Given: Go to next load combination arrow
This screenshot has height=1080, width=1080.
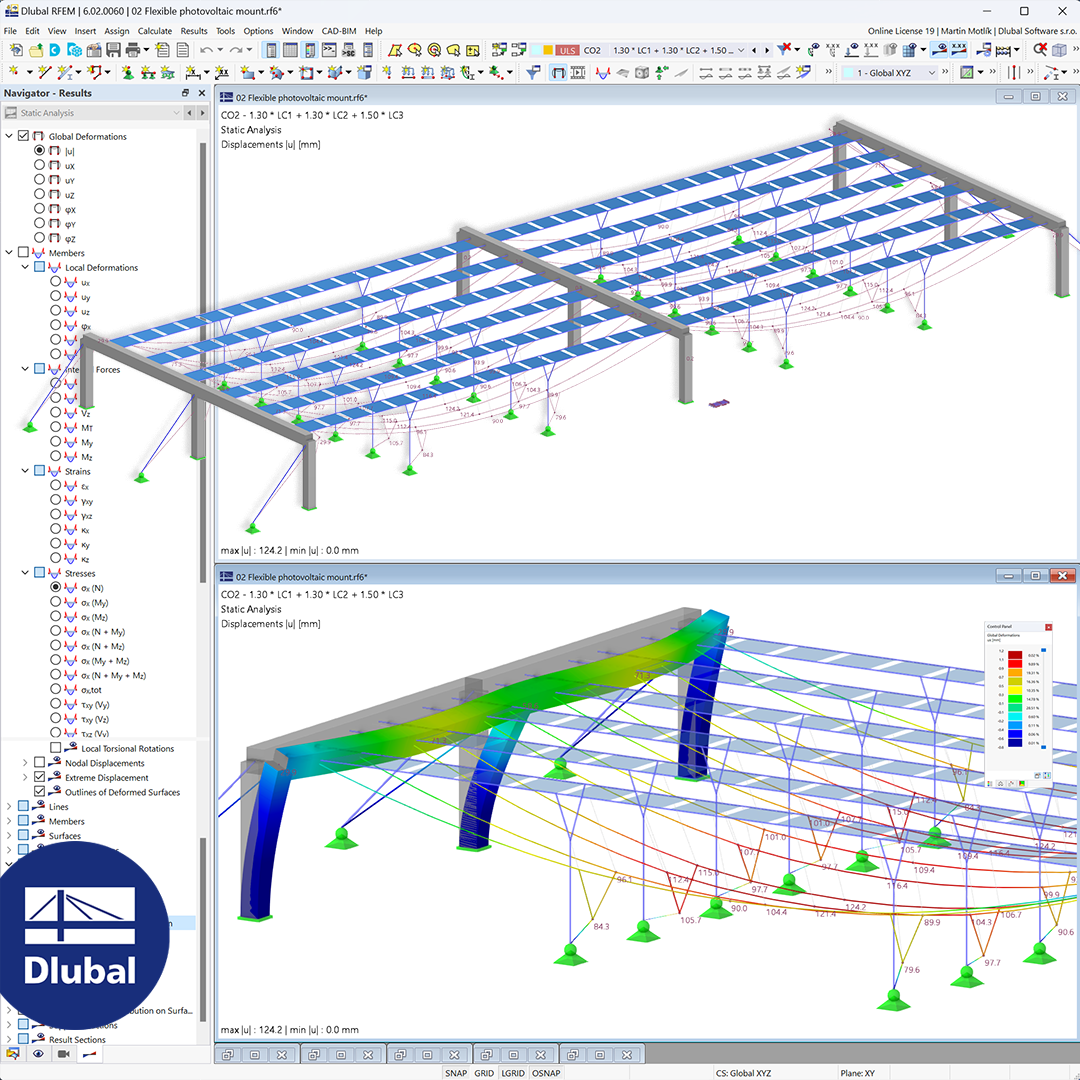Looking at the screenshot, I should point(767,50).
